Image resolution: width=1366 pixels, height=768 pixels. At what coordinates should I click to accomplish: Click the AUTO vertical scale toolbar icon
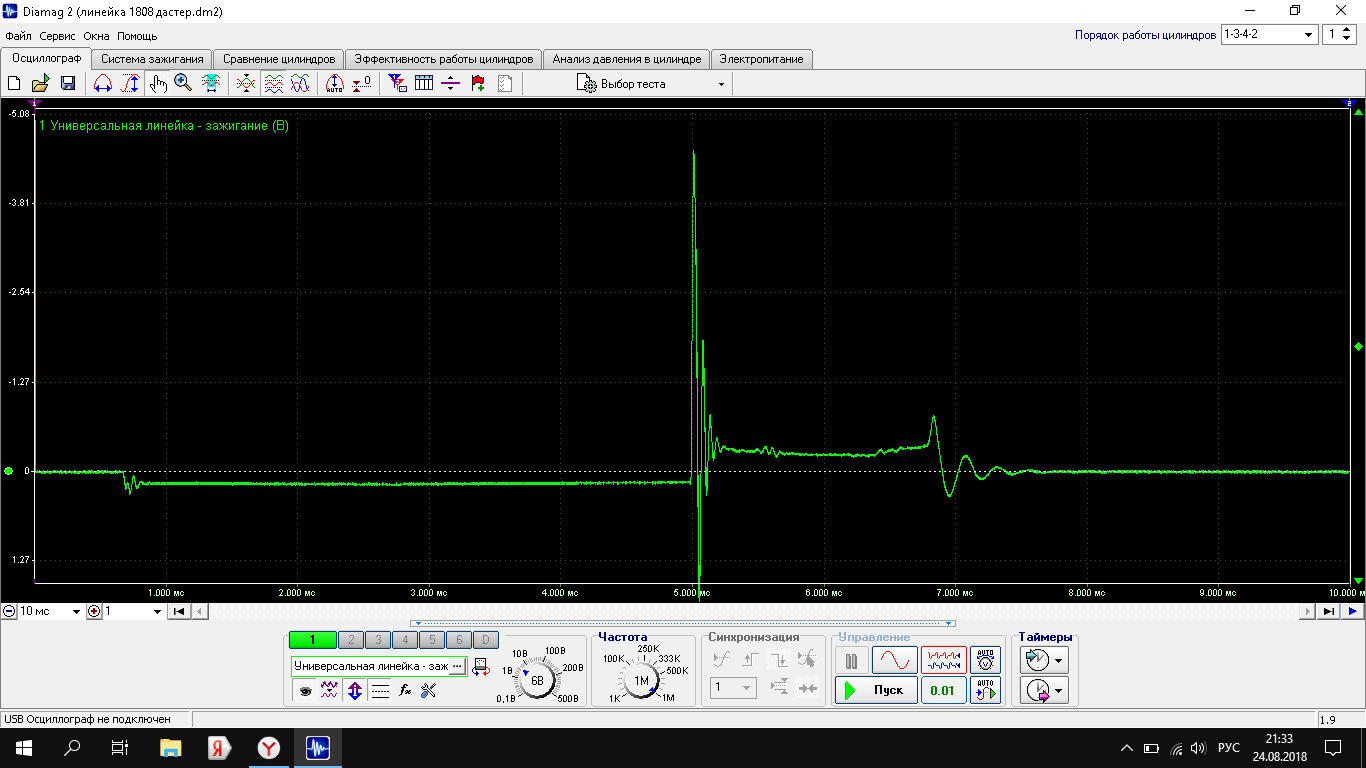335,84
